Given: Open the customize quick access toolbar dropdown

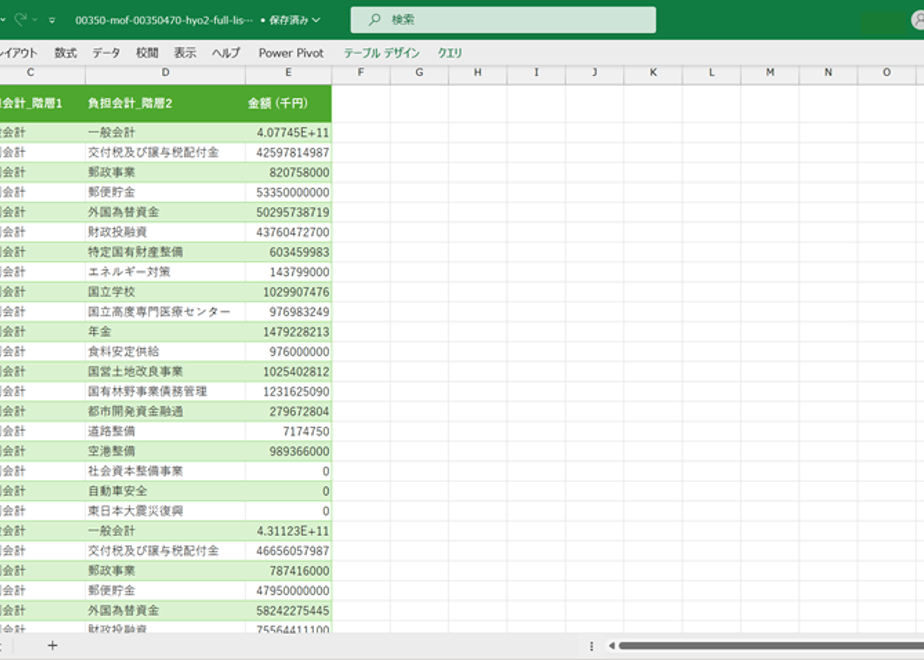Looking at the screenshot, I should (52, 20).
